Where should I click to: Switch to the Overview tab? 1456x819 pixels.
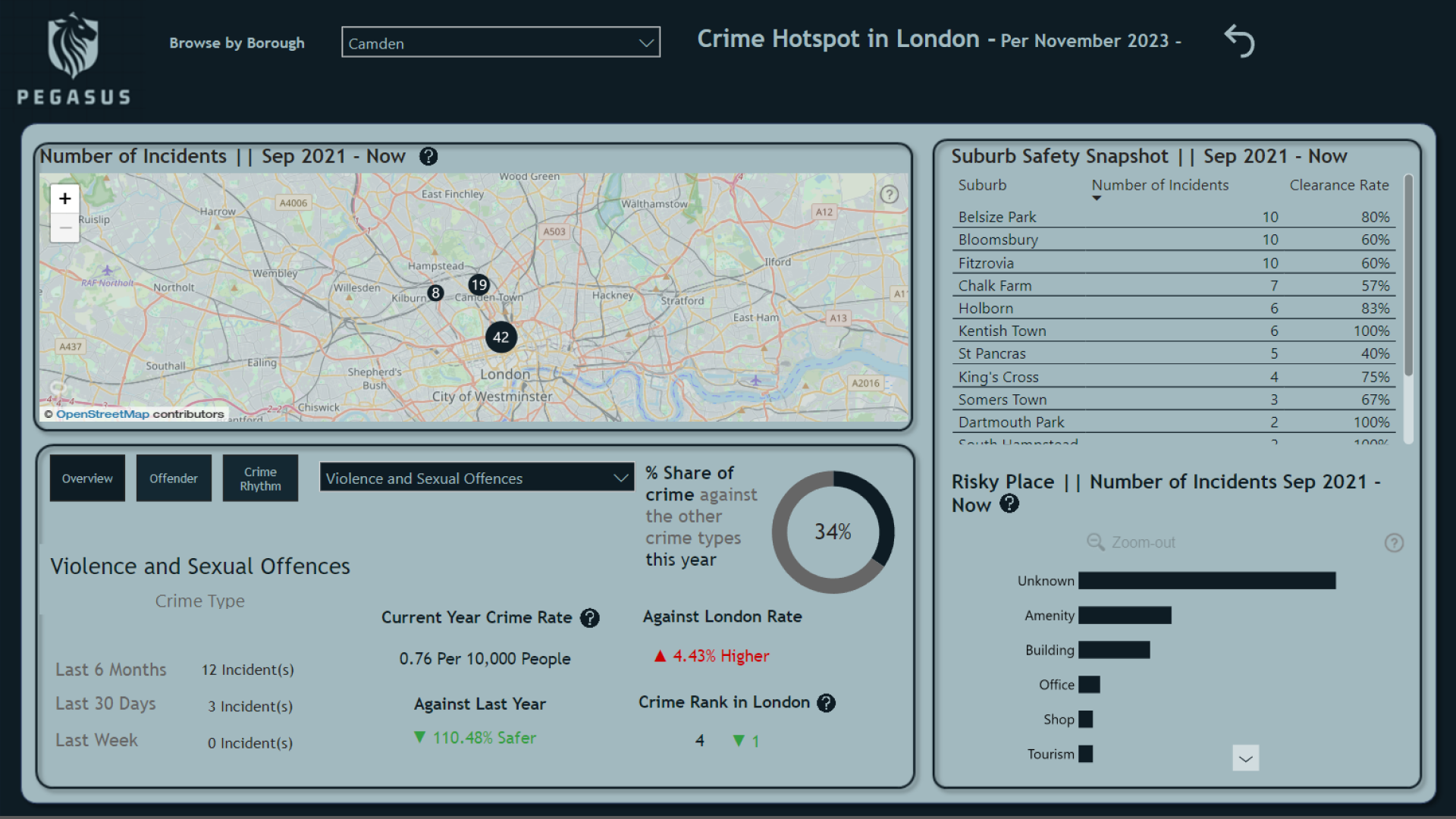(87, 479)
